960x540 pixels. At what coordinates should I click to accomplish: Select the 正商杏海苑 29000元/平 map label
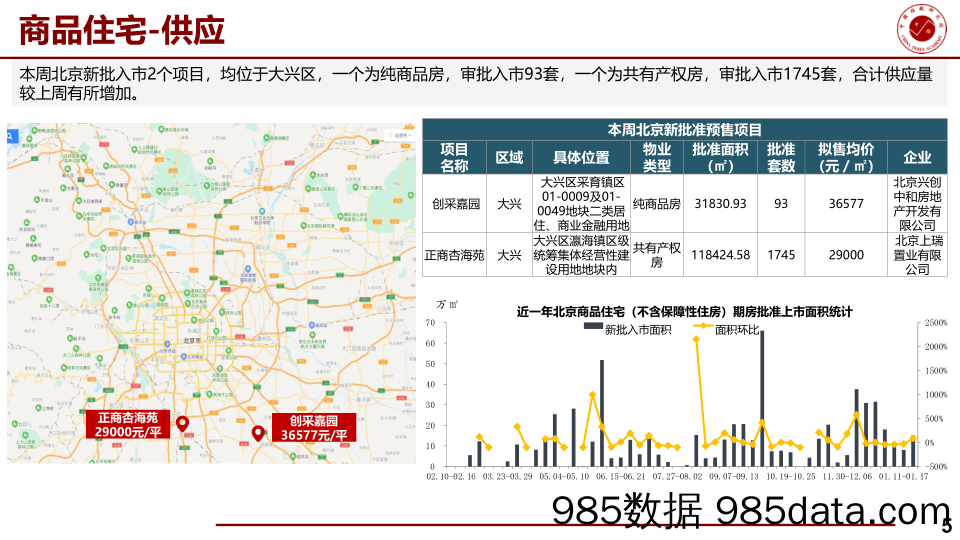[128, 425]
